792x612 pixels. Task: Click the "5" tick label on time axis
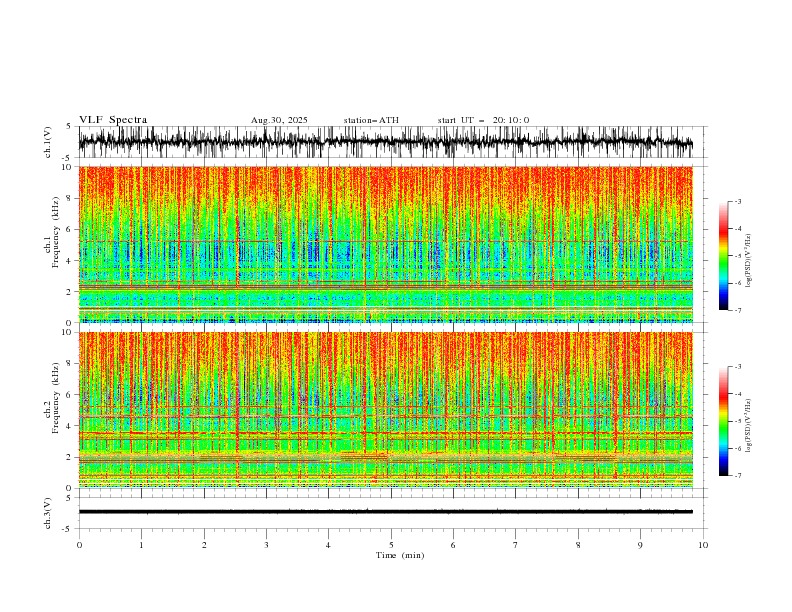[391, 545]
